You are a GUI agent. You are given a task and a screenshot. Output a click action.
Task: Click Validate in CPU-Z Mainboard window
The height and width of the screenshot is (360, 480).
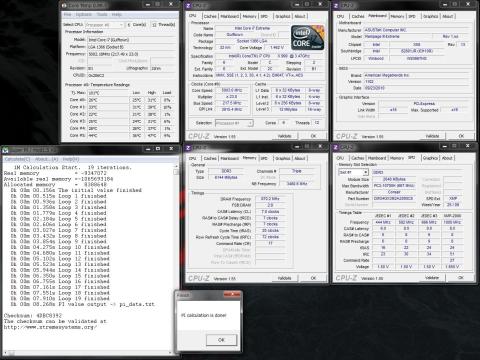point(432,136)
